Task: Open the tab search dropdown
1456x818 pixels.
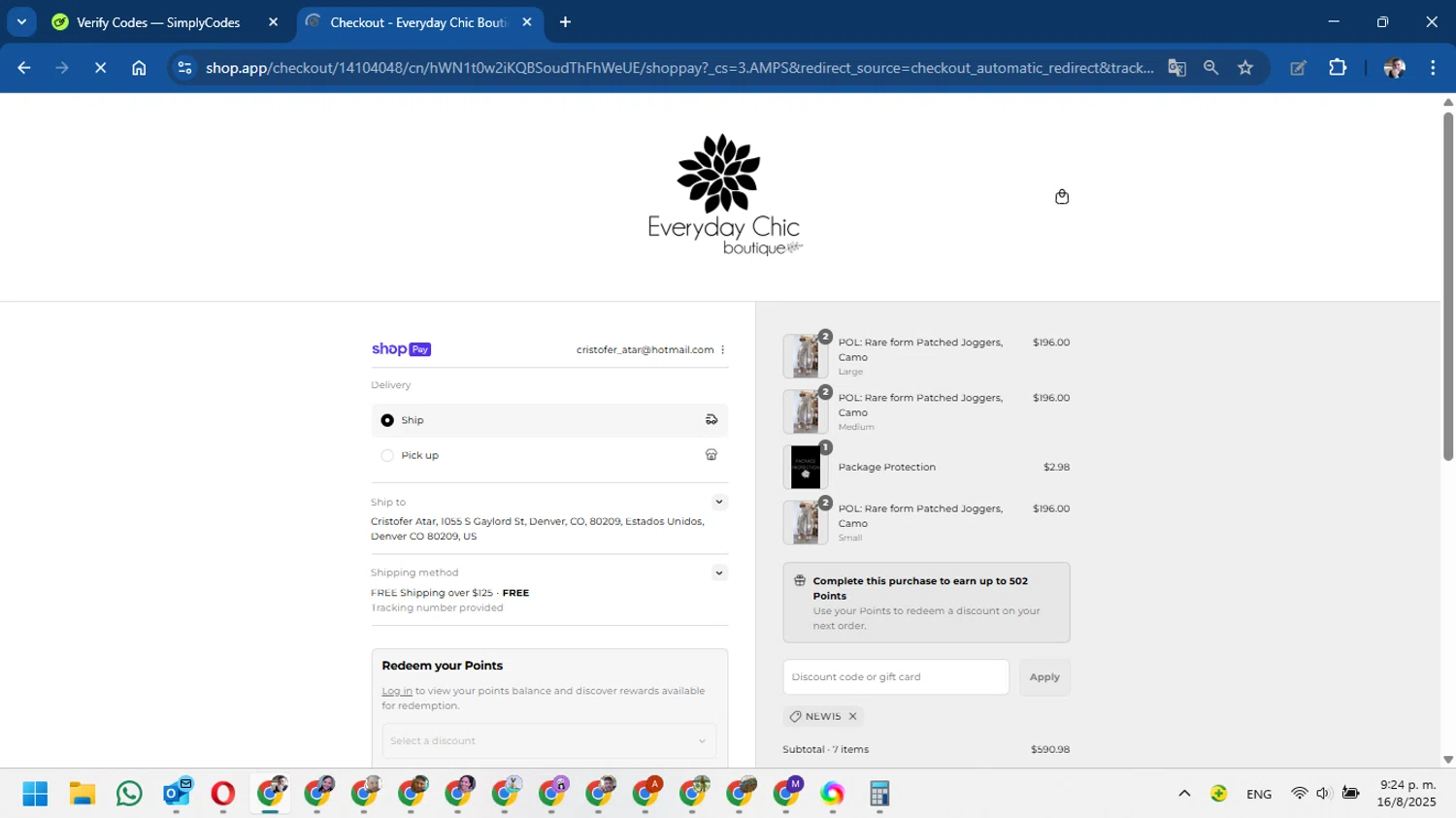Action: tap(21, 22)
